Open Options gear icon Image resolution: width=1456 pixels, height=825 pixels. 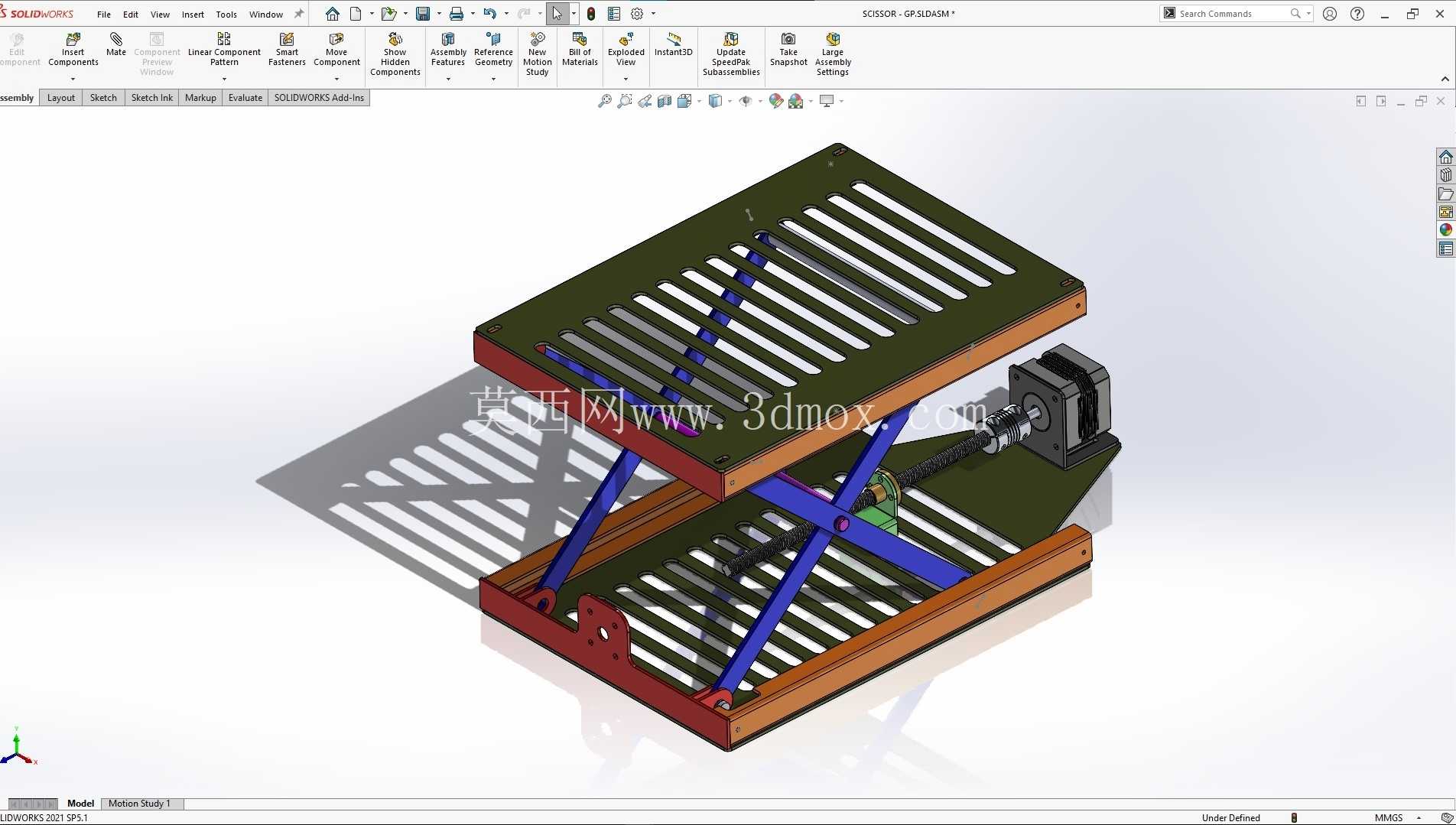(637, 14)
